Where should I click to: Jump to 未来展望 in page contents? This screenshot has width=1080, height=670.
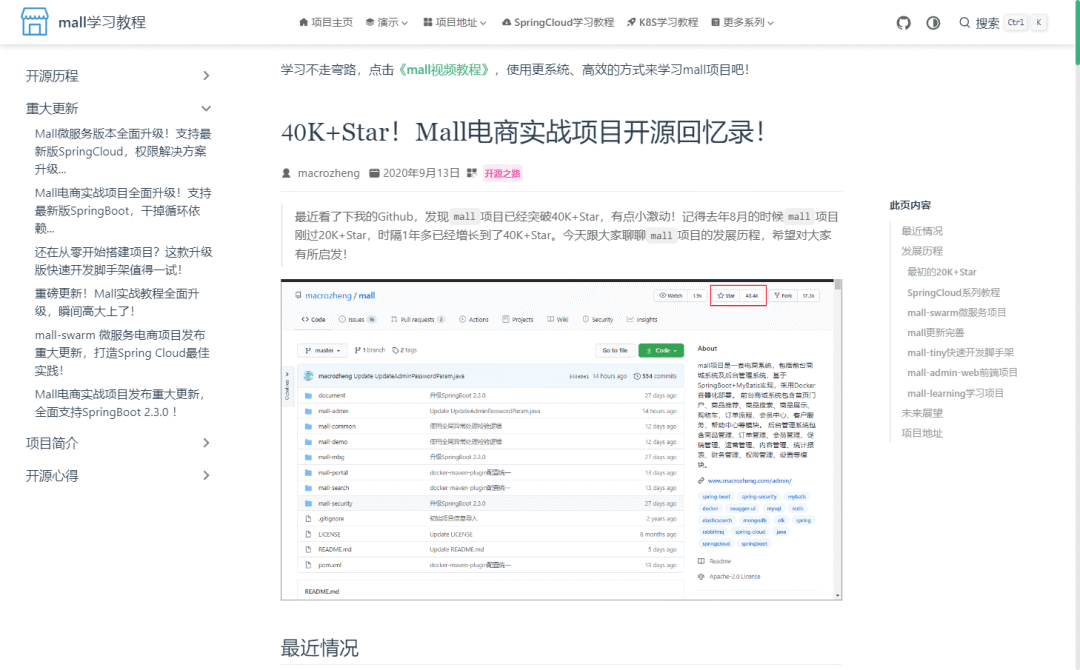click(x=922, y=413)
